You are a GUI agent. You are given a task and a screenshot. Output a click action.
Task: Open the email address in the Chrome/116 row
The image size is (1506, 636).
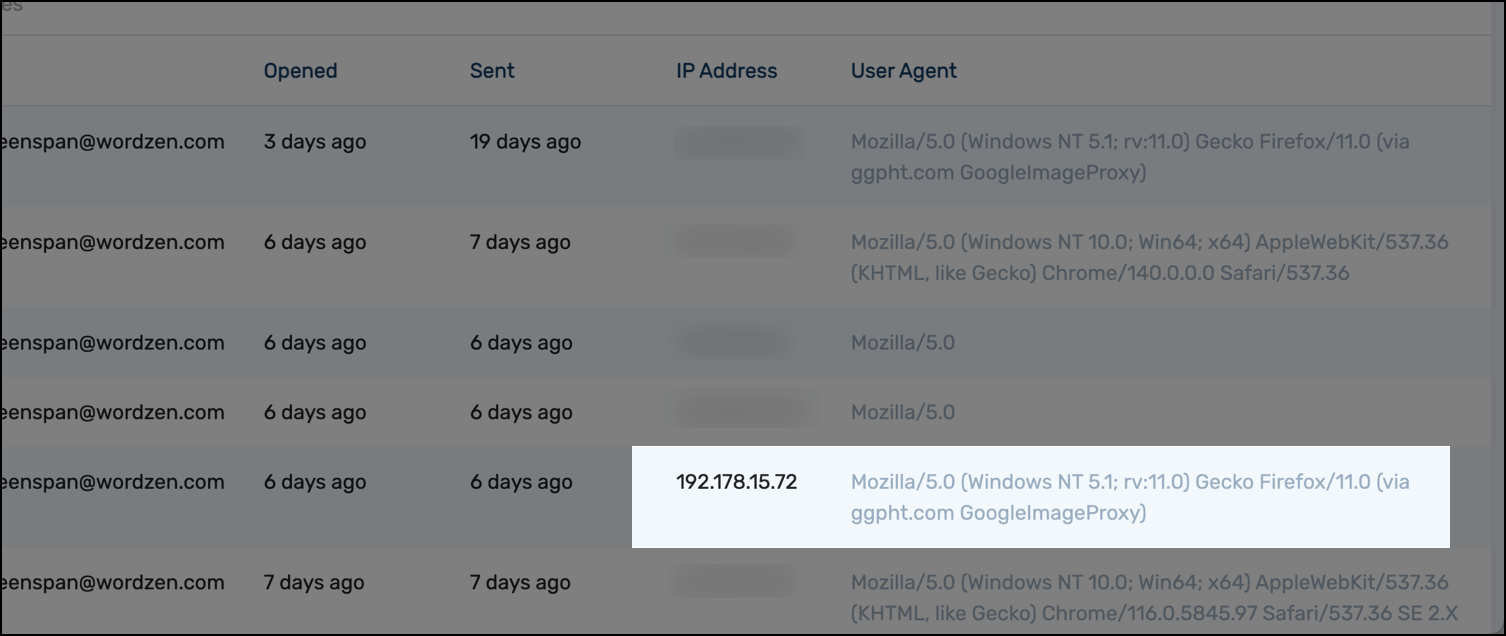(112, 582)
